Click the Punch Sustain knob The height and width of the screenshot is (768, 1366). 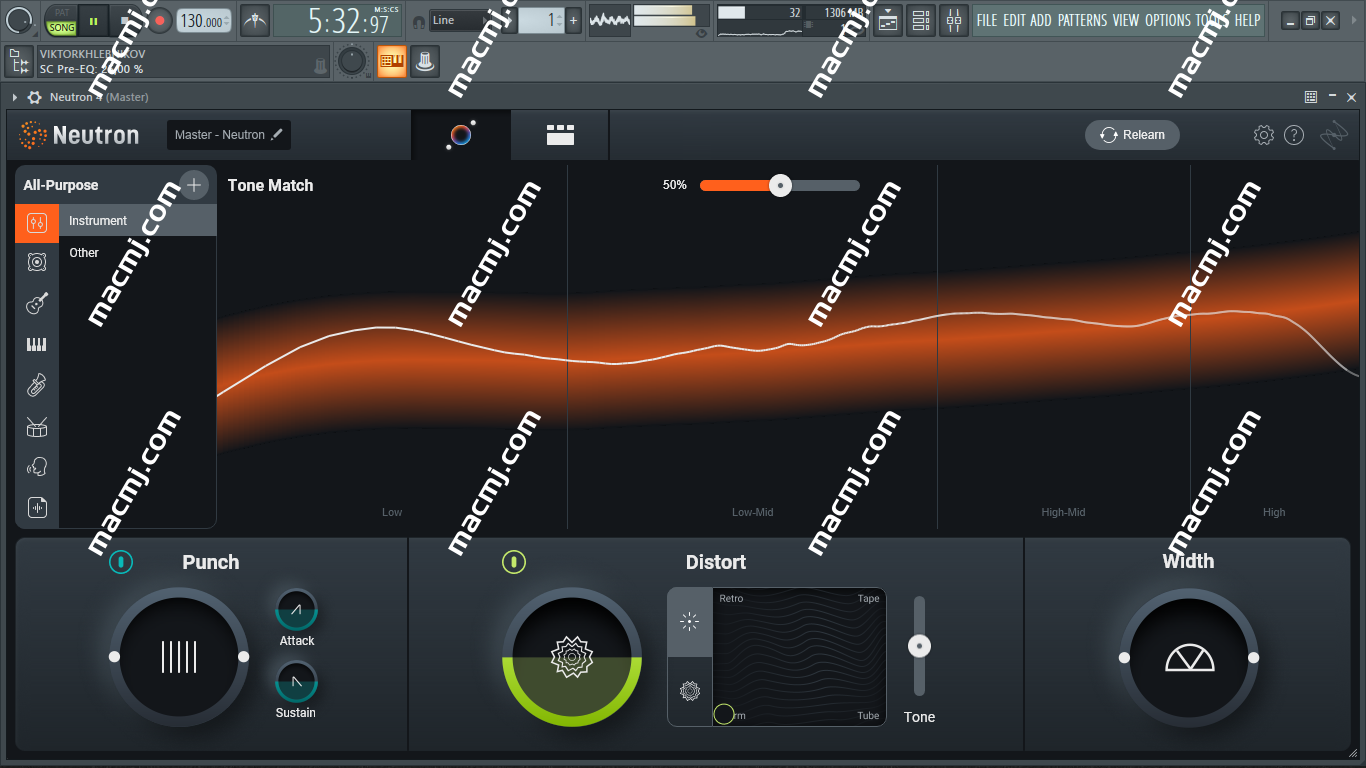tap(296, 682)
